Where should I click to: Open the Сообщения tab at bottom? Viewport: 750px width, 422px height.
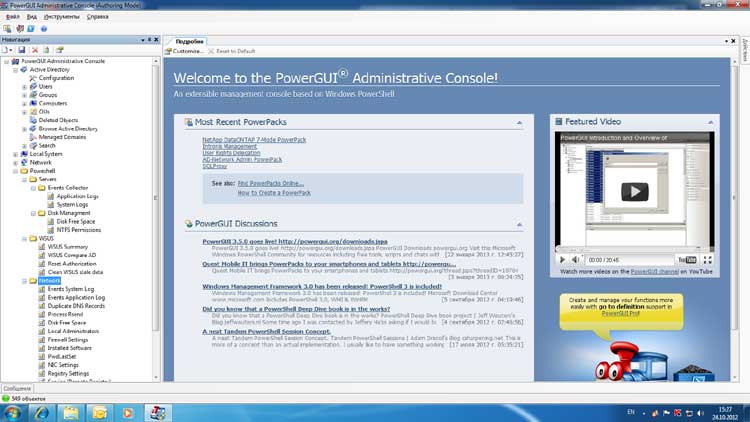click(17, 389)
